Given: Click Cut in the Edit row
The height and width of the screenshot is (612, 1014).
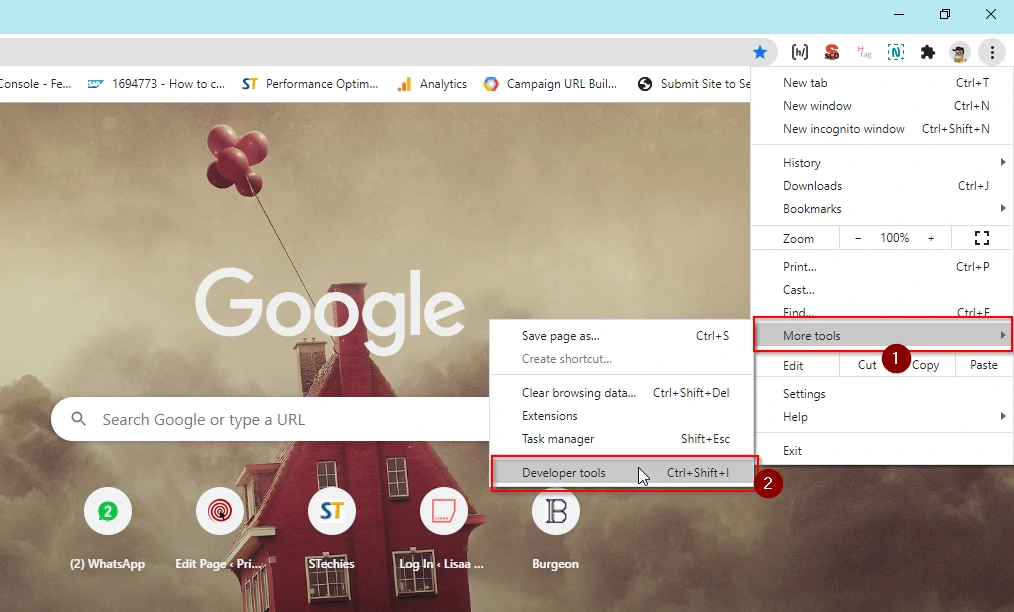Looking at the screenshot, I should click(867, 365).
